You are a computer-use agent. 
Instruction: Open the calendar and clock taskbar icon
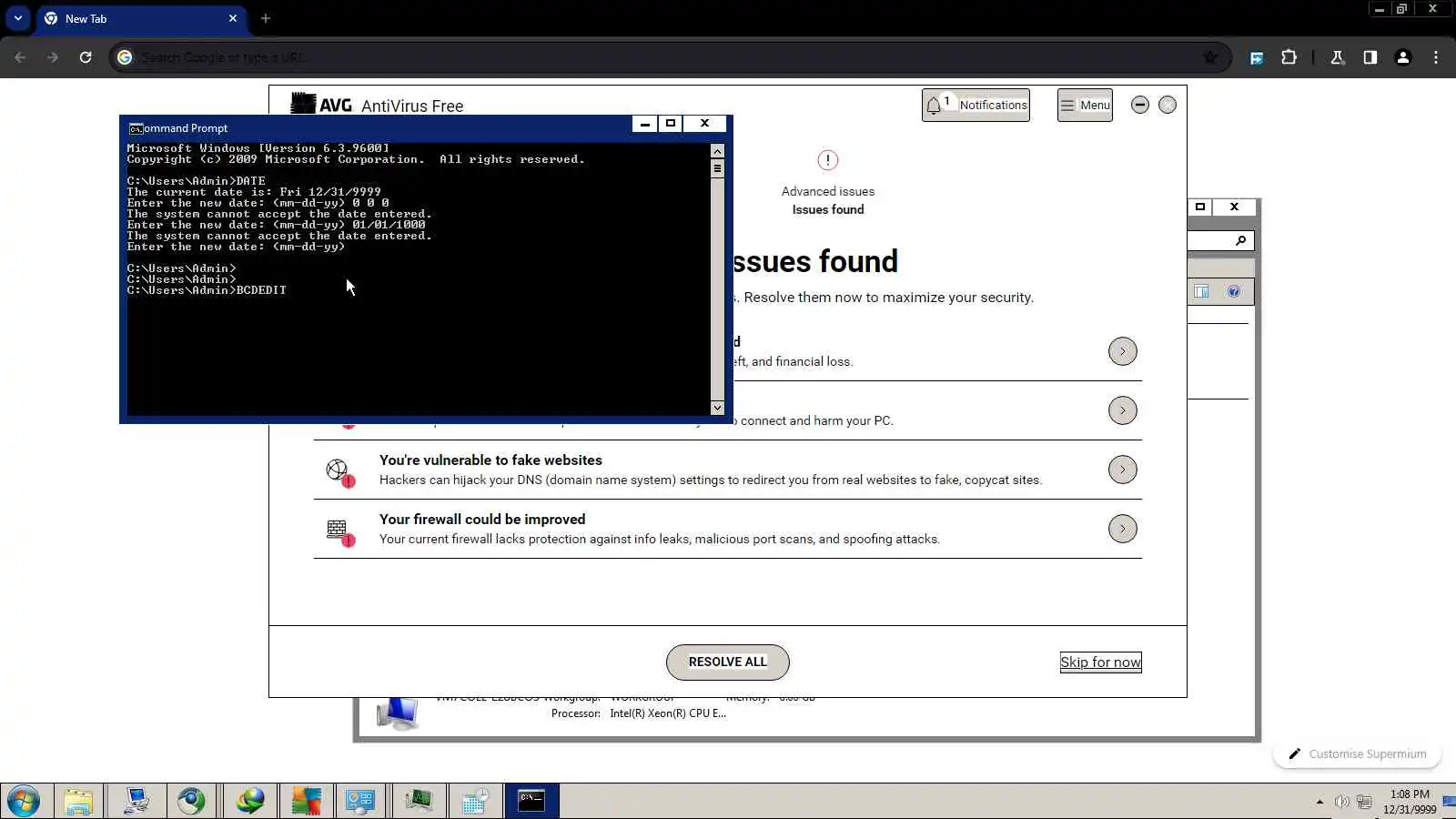pyautogui.click(x=475, y=801)
